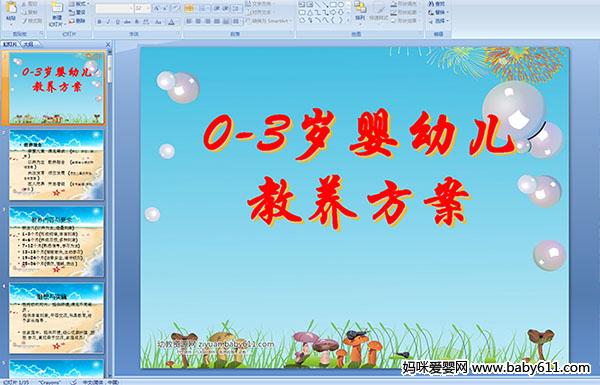Switch to the Slides (幻灯片) pane tab
This screenshot has width=600, height=385.
(10, 44)
